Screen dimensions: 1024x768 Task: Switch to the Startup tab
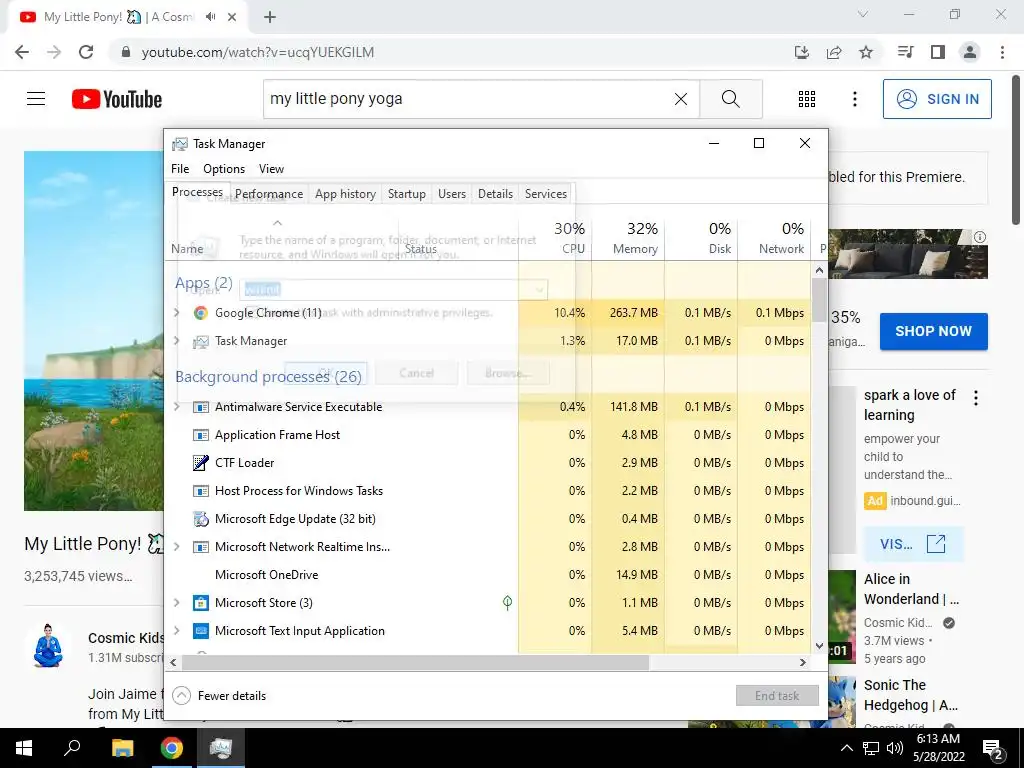pos(407,194)
